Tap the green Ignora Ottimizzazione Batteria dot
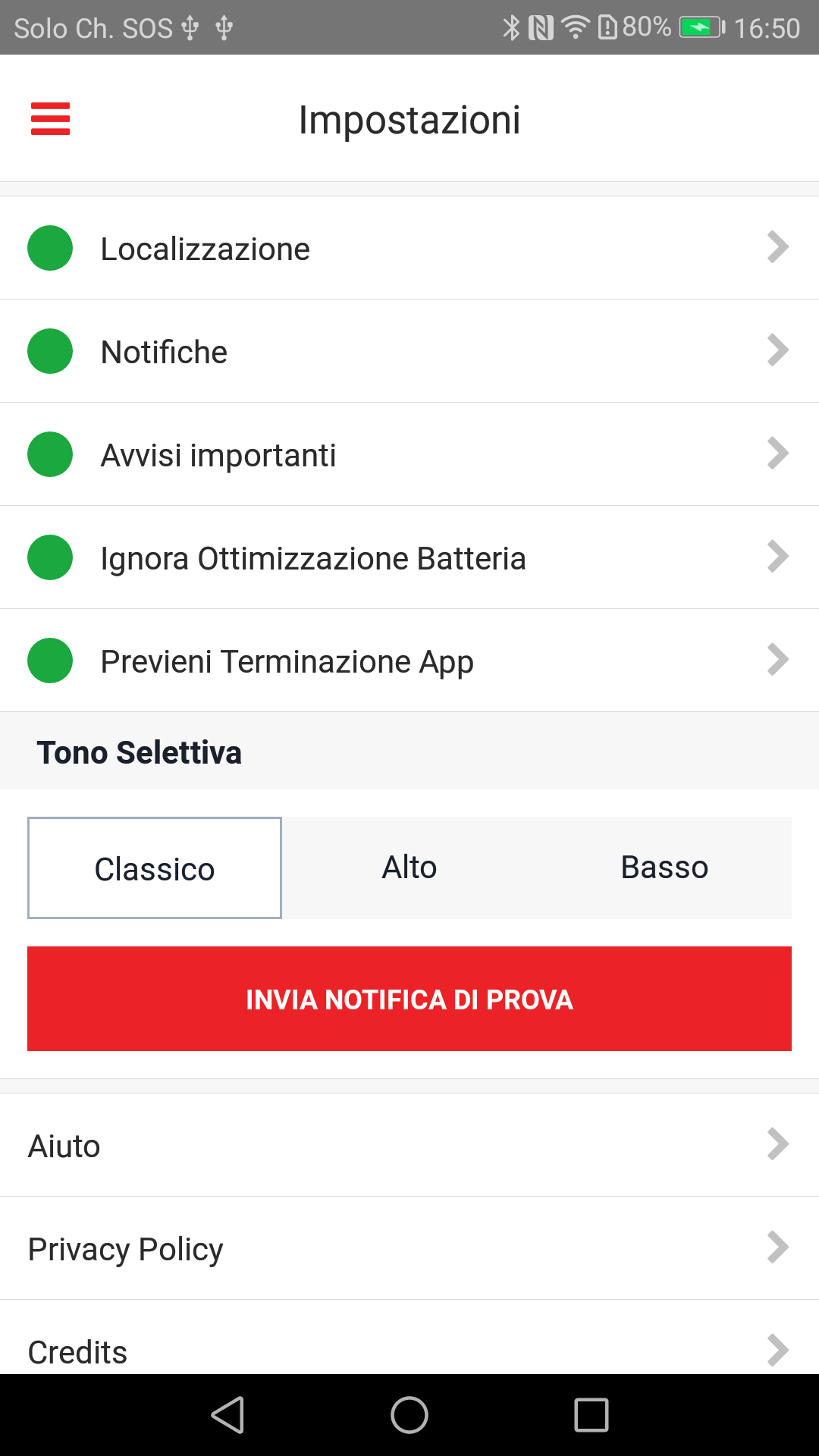819x1456 pixels. tap(50, 557)
